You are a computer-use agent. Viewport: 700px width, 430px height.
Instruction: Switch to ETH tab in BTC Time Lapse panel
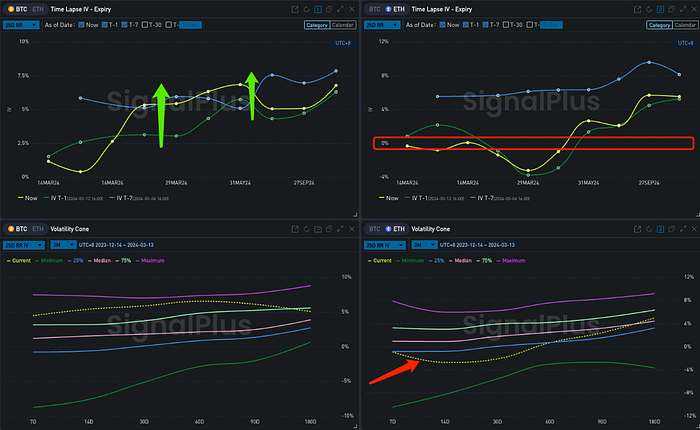coord(38,9)
